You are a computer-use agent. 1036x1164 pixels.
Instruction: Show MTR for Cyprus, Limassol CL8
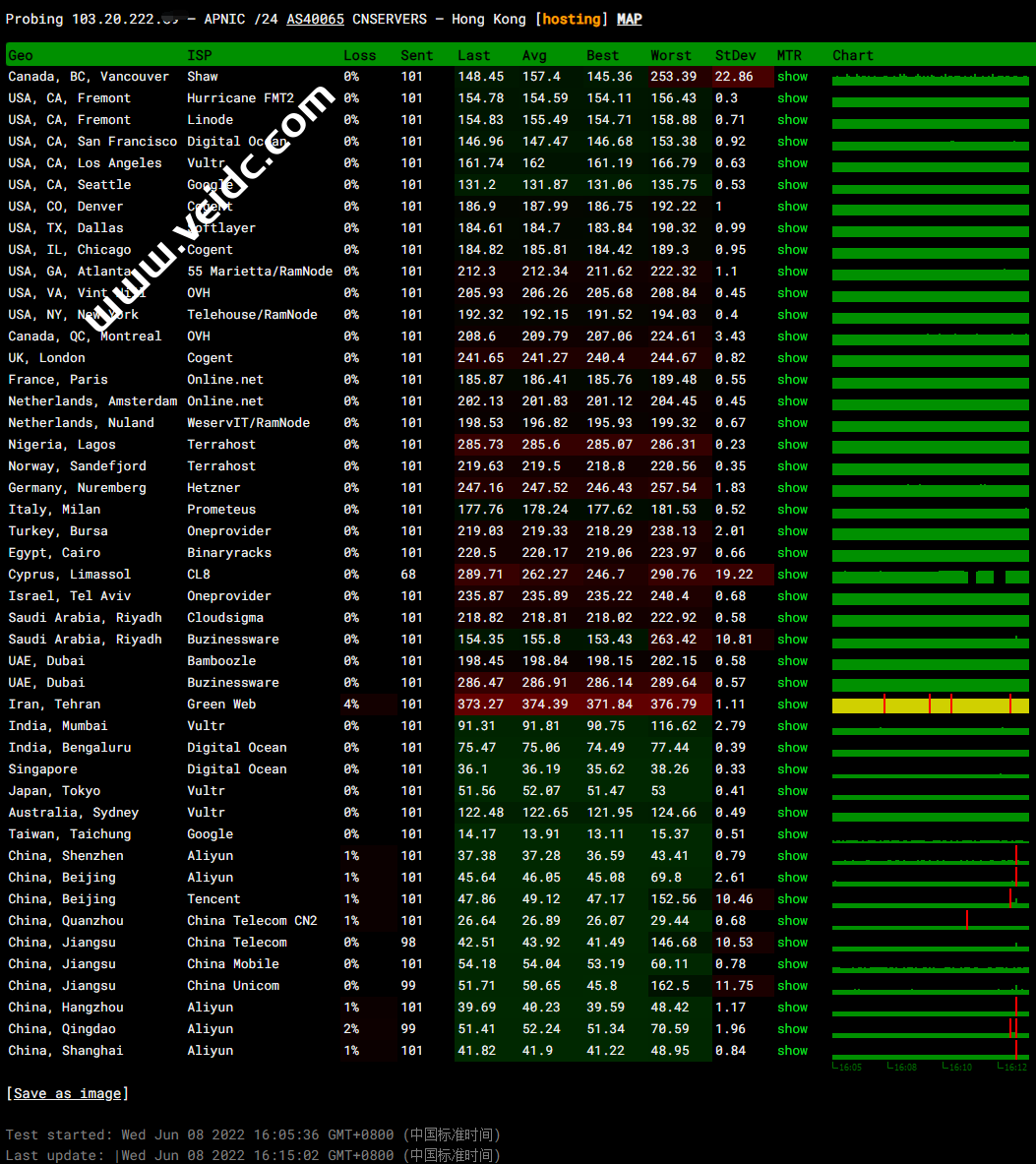click(793, 575)
